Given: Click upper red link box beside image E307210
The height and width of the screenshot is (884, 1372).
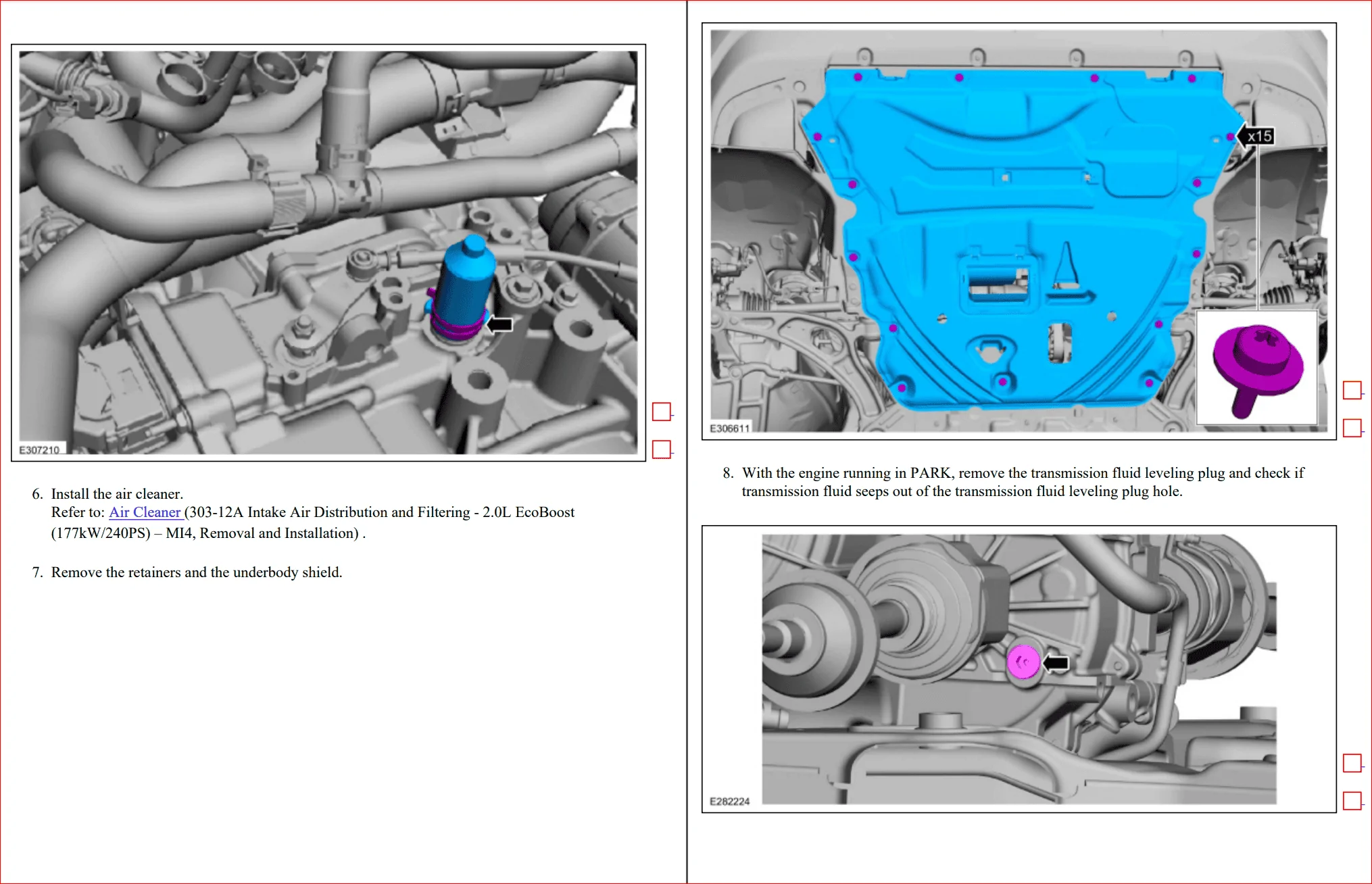Looking at the screenshot, I should click(662, 412).
